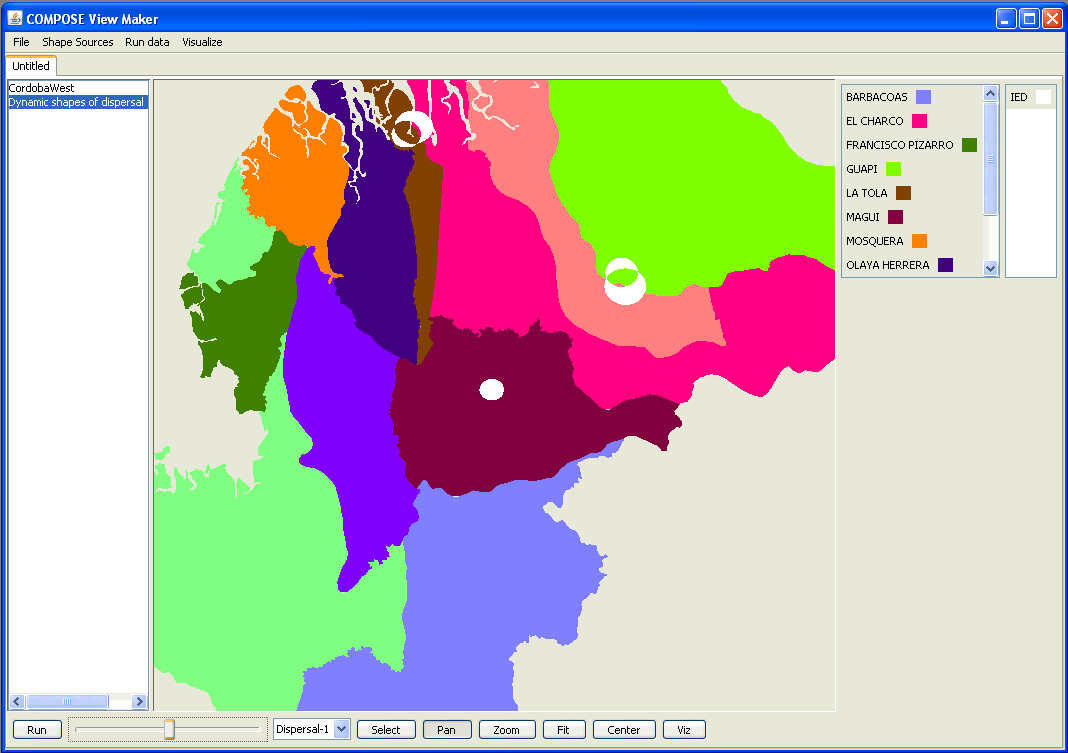
Task: Click the IED white legend swatch
Action: pos(1043,97)
